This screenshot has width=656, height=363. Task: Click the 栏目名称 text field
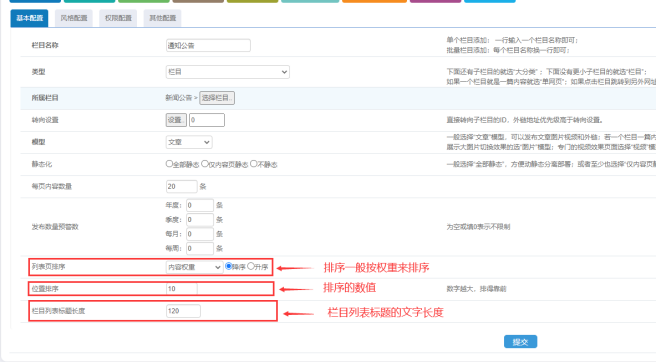[x=208, y=46]
